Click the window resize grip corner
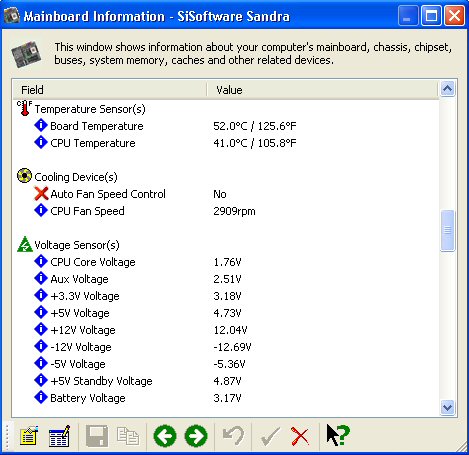469x455 pixels. tap(462, 448)
